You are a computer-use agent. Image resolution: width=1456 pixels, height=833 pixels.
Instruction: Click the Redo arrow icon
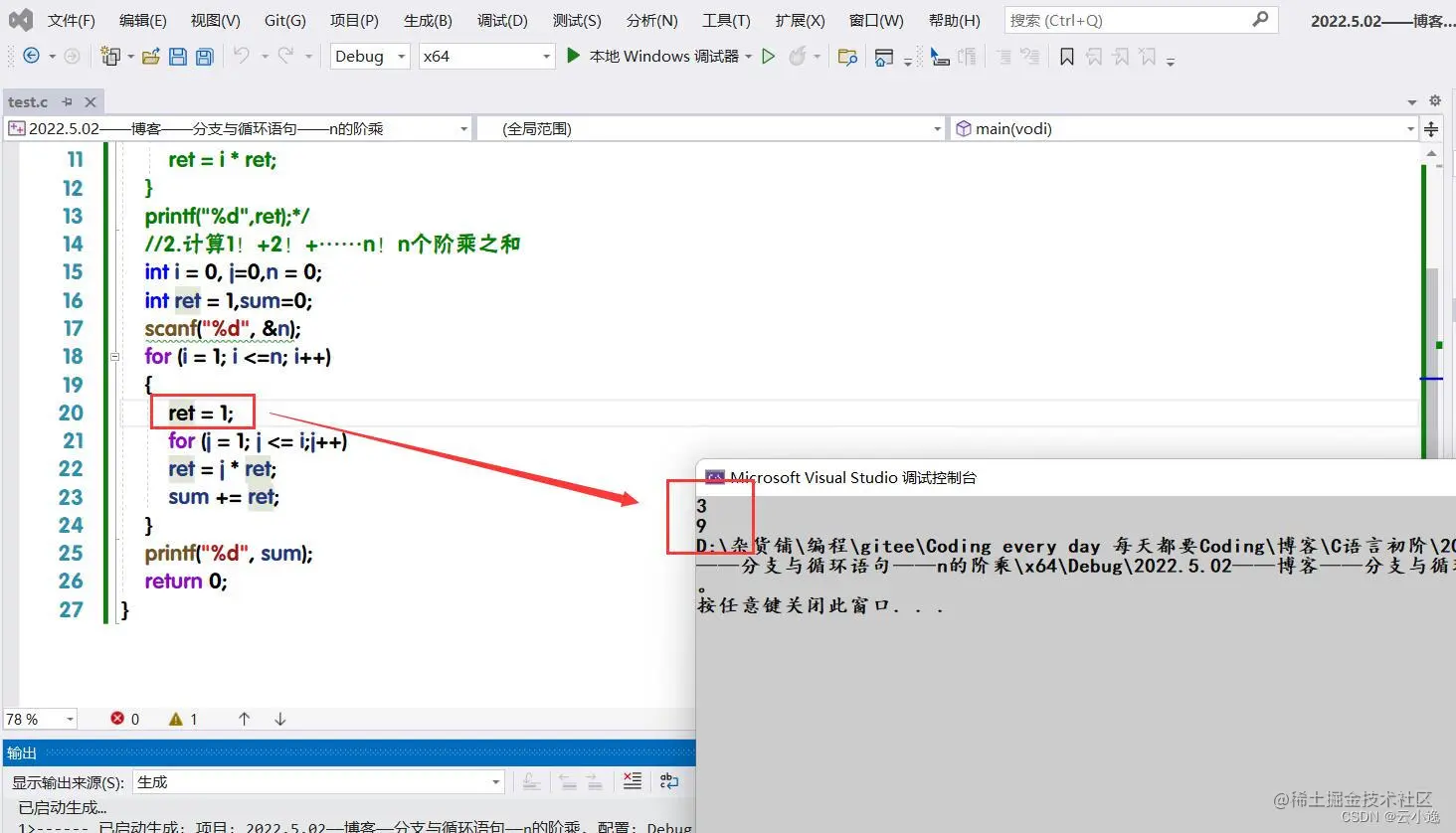tap(285, 56)
